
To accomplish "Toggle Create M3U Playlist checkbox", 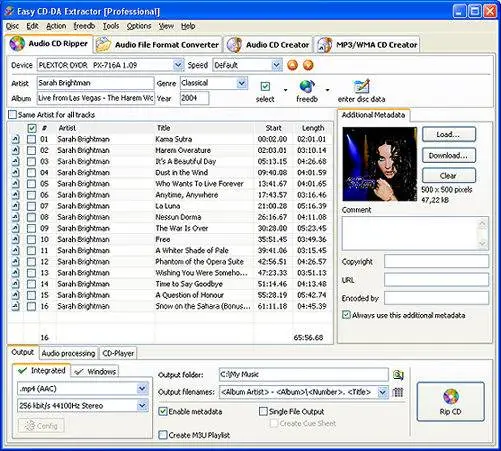I will coord(162,435).
